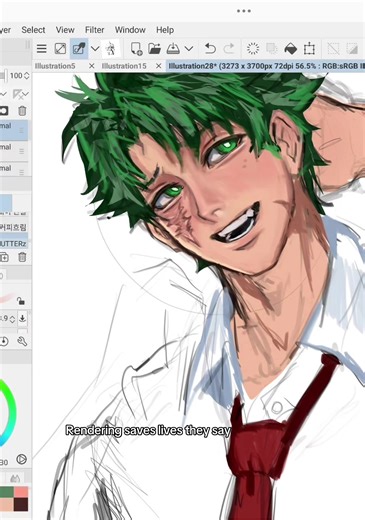Add a new sub tool icon
Screen dimensions: 365x520
click(4, 257)
